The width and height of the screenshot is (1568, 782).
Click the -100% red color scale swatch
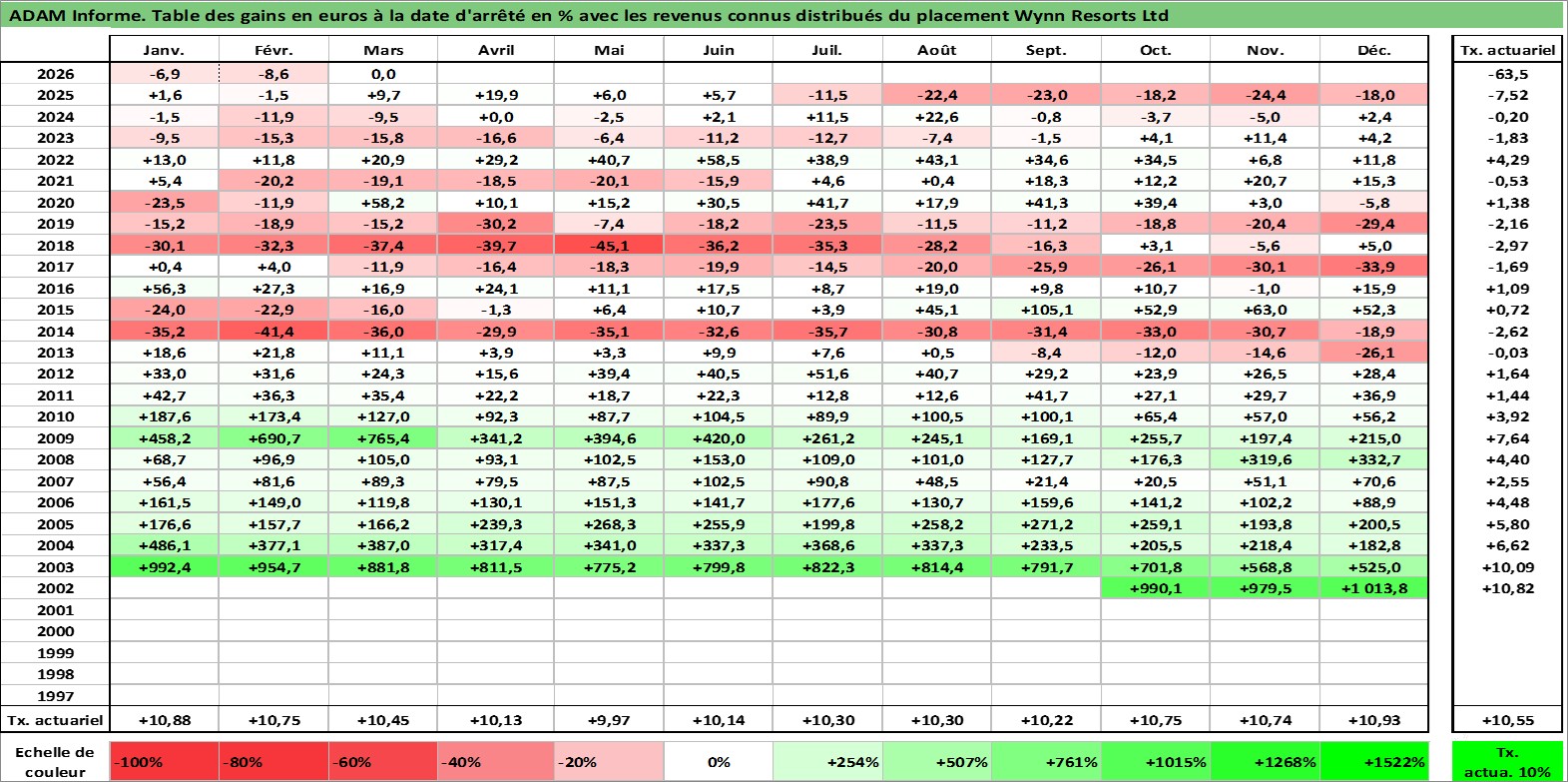[165, 762]
